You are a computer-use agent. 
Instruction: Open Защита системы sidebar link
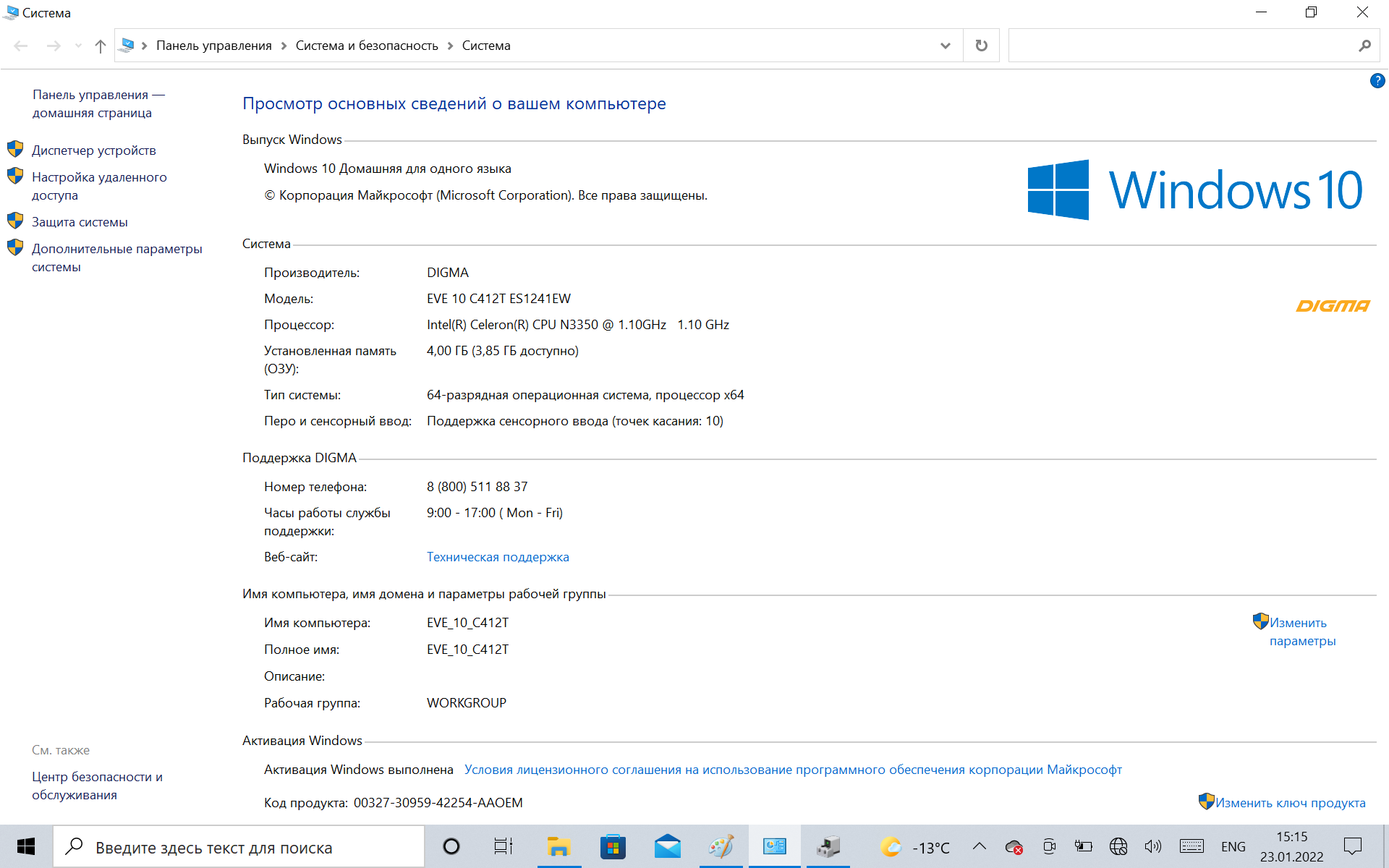coord(80,222)
